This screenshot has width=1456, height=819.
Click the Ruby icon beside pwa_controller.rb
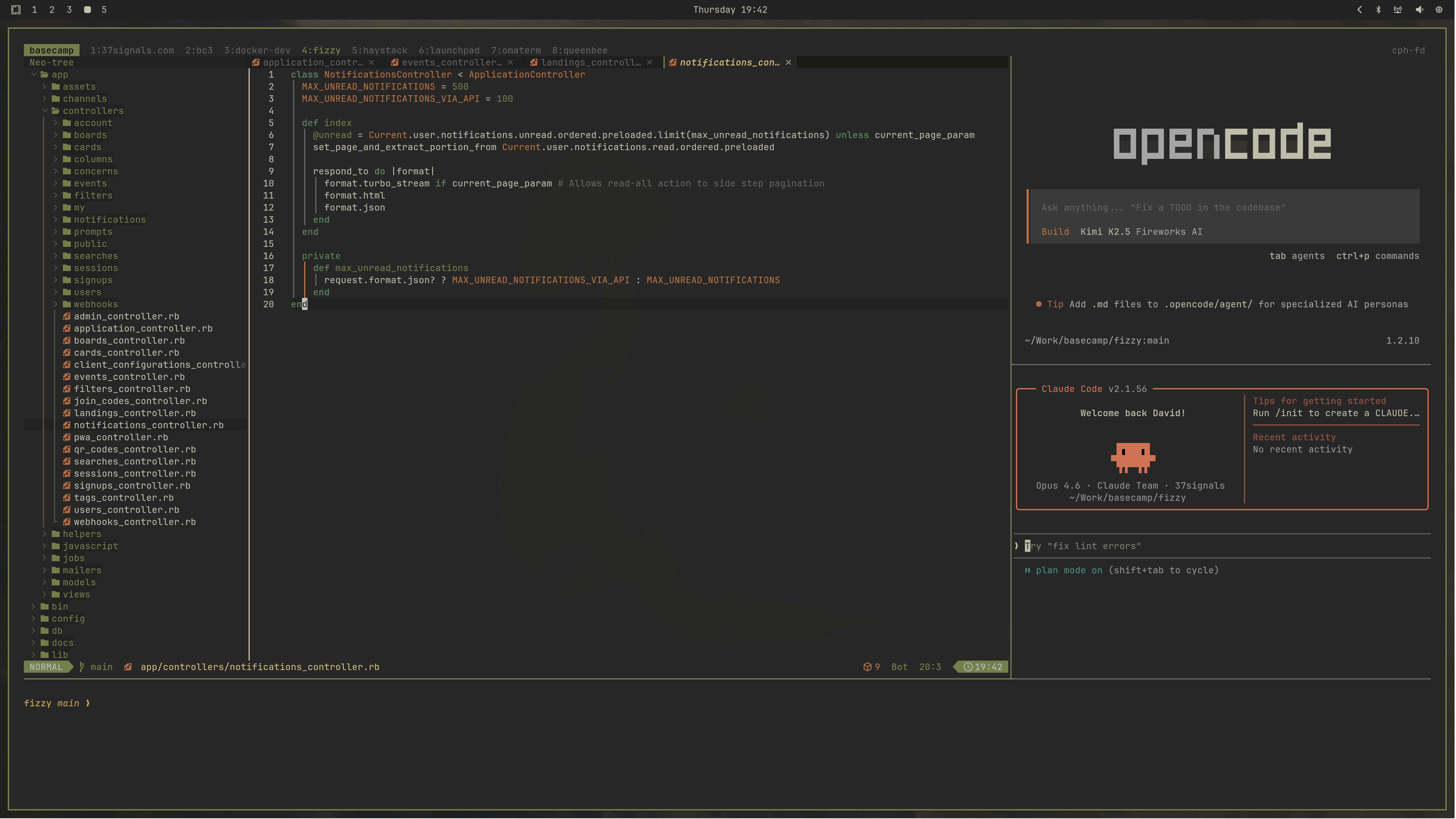[x=67, y=437]
